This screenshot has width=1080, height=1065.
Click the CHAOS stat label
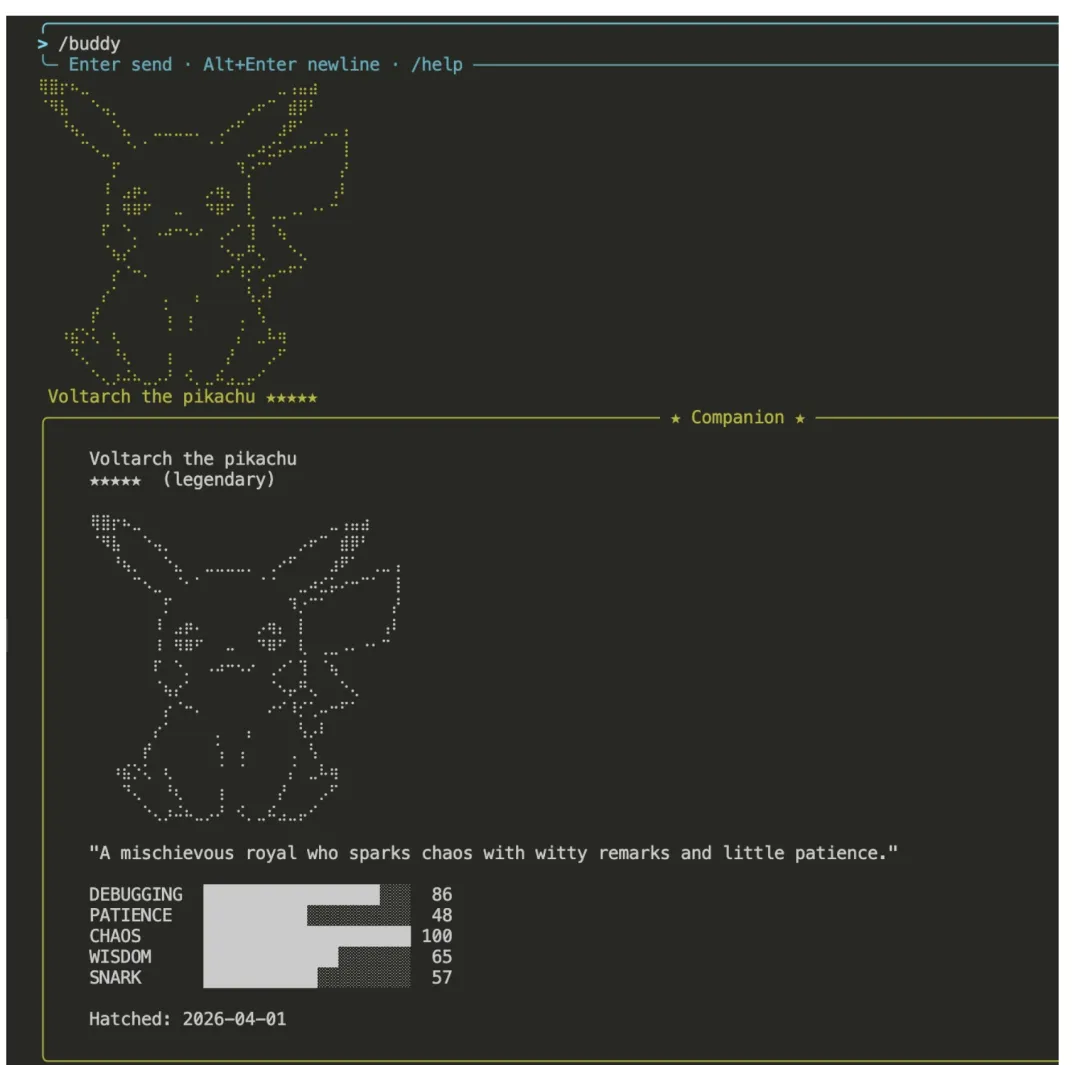[x=115, y=935]
